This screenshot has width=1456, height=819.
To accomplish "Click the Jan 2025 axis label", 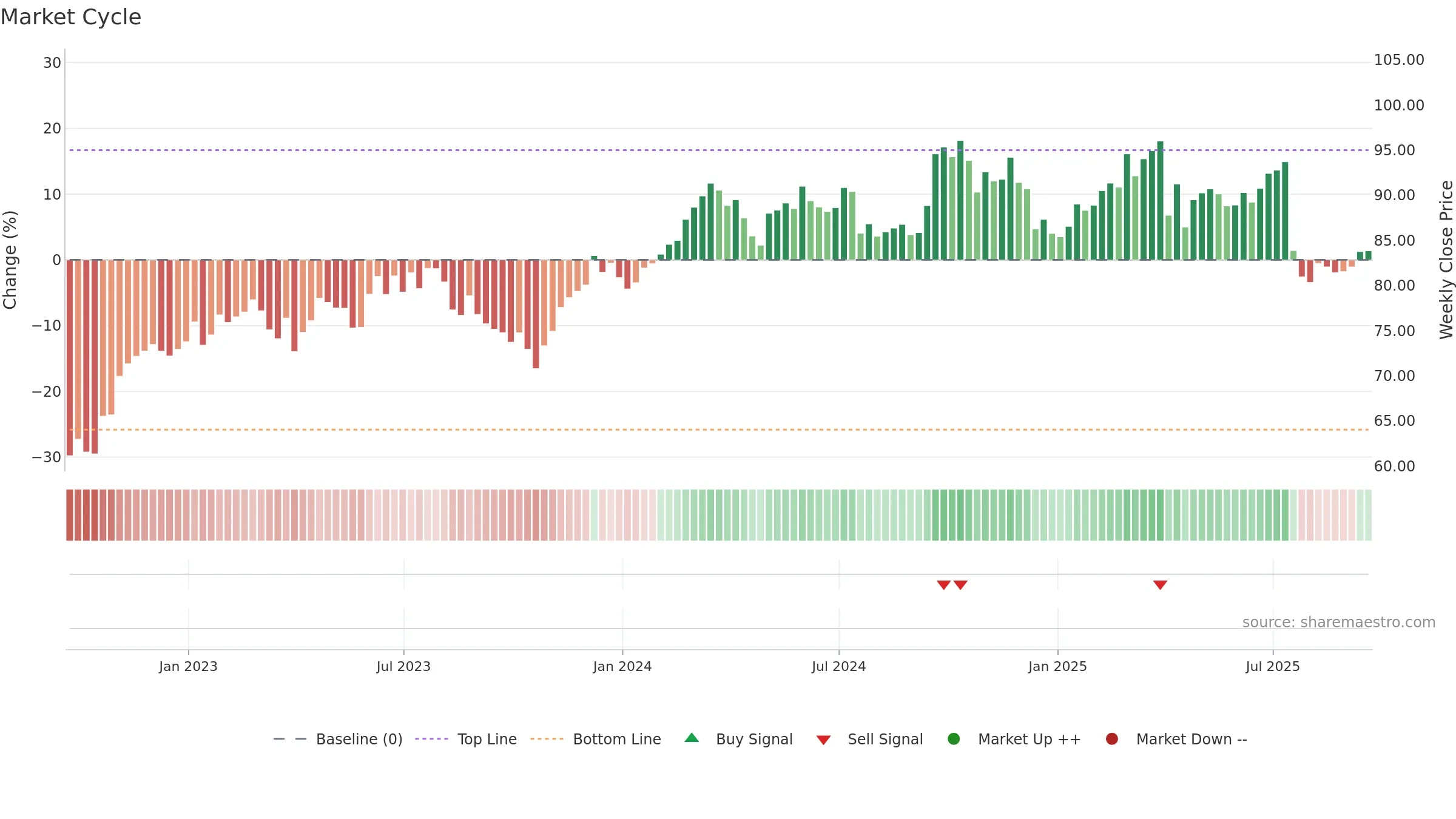I will tap(1057, 666).
